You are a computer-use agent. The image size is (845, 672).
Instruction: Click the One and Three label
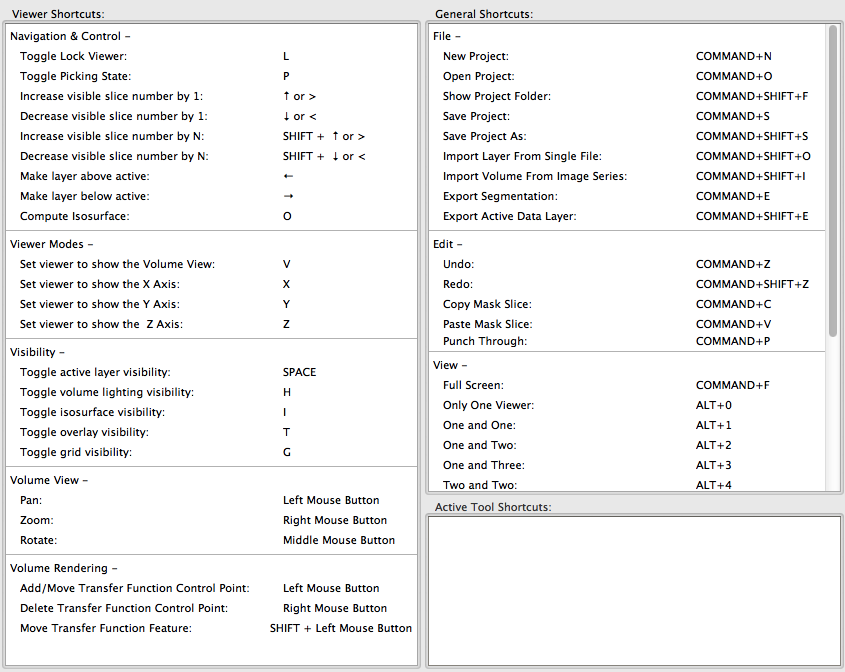coord(484,465)
